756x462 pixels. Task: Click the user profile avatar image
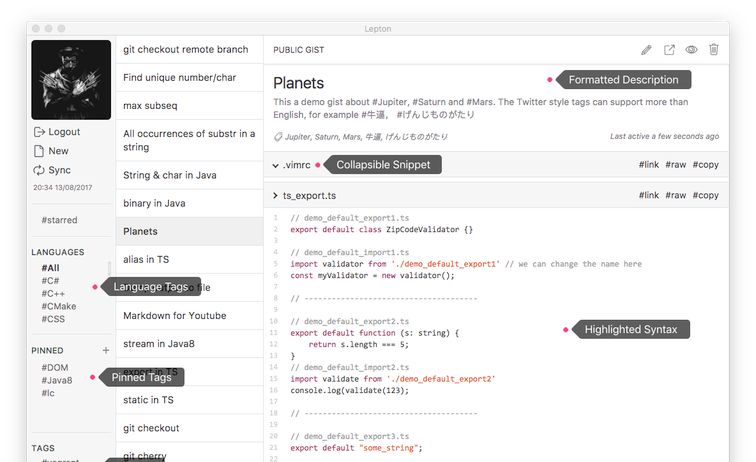click(69, 80)
